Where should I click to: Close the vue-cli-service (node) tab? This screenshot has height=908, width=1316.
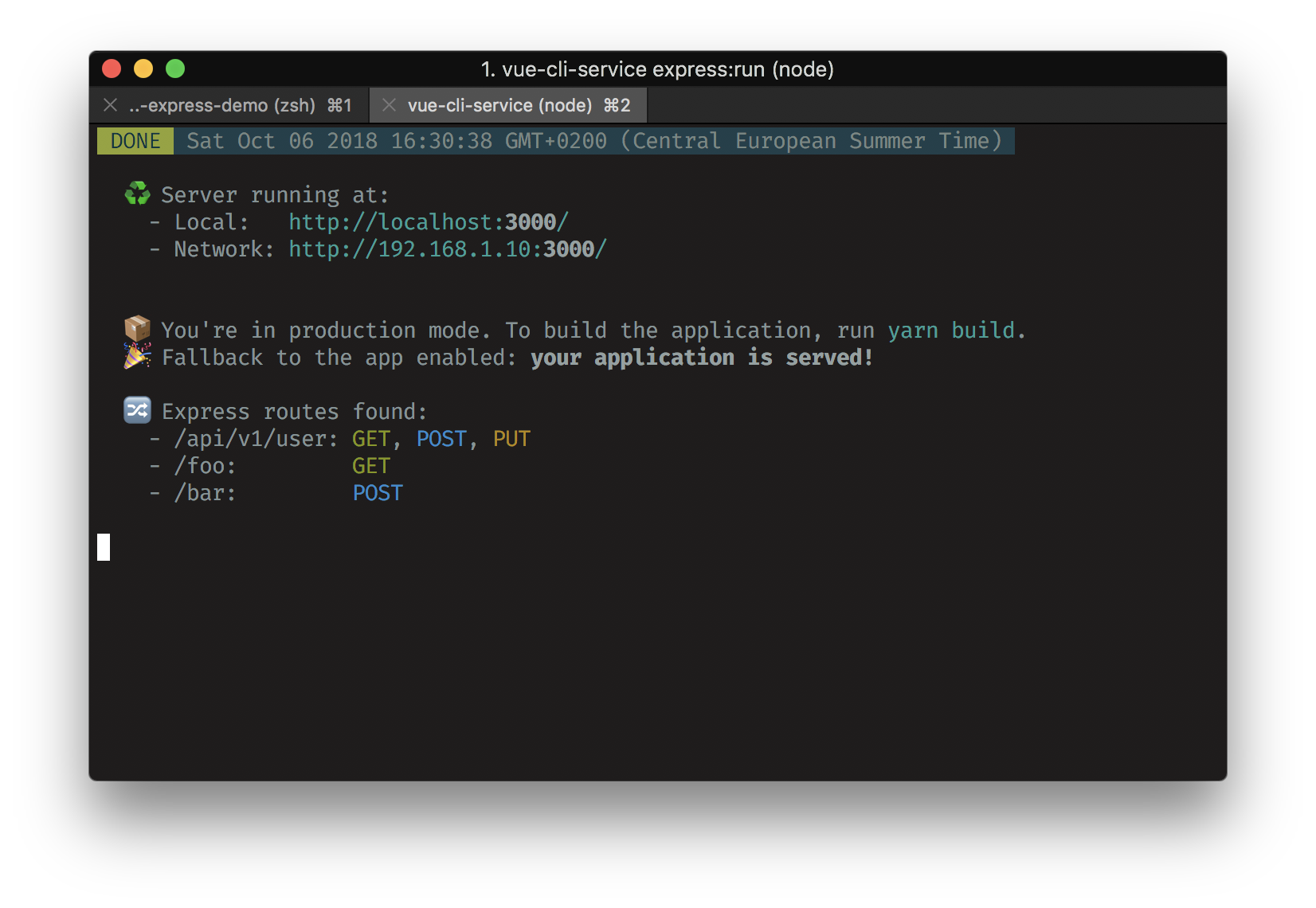389,105
